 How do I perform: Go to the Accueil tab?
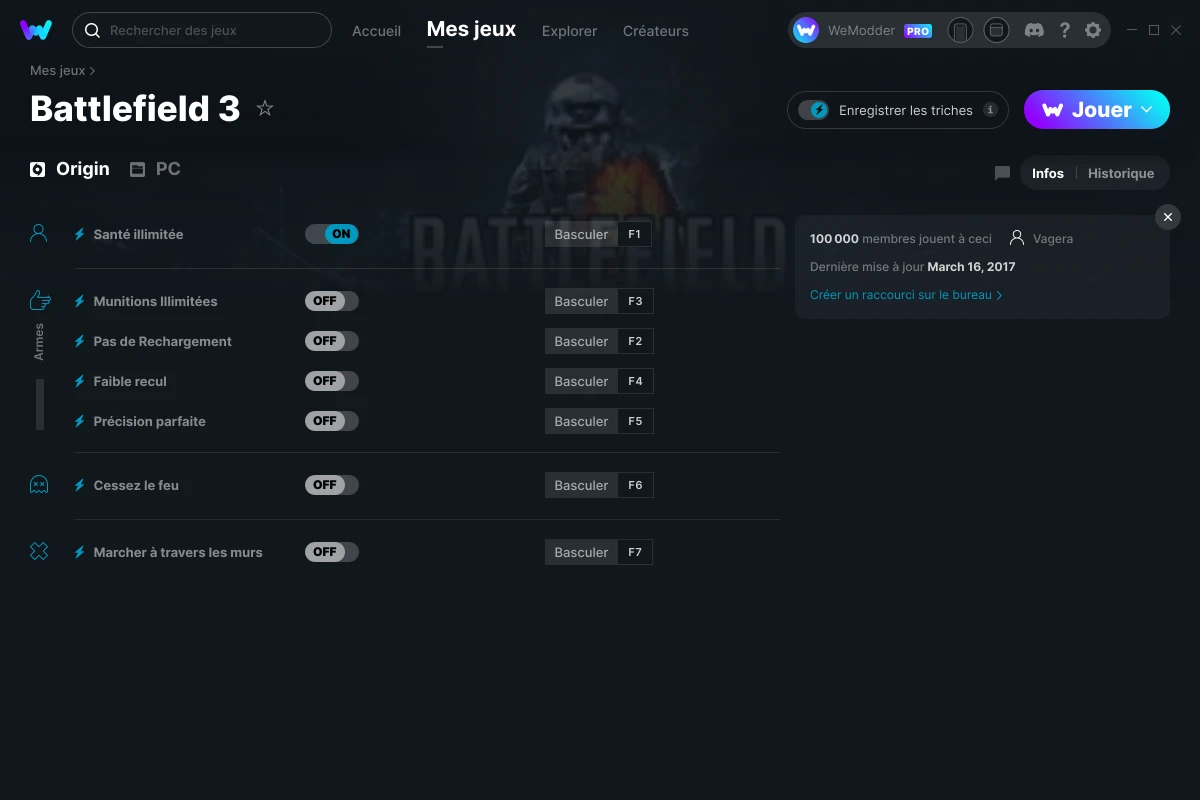[376, 31]
